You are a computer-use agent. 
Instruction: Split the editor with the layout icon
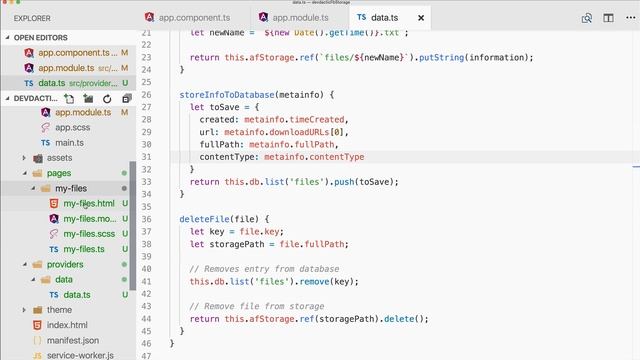pyautogui.click(x=608, y=18)
